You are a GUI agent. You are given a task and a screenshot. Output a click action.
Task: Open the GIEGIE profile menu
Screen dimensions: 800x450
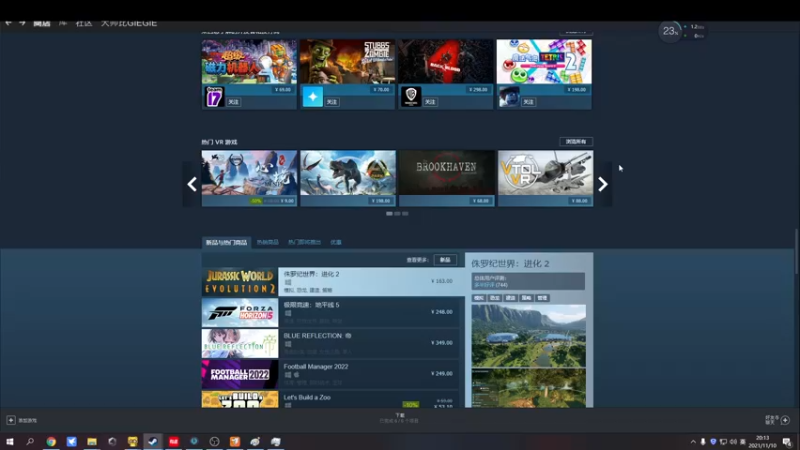click(129, 23)
